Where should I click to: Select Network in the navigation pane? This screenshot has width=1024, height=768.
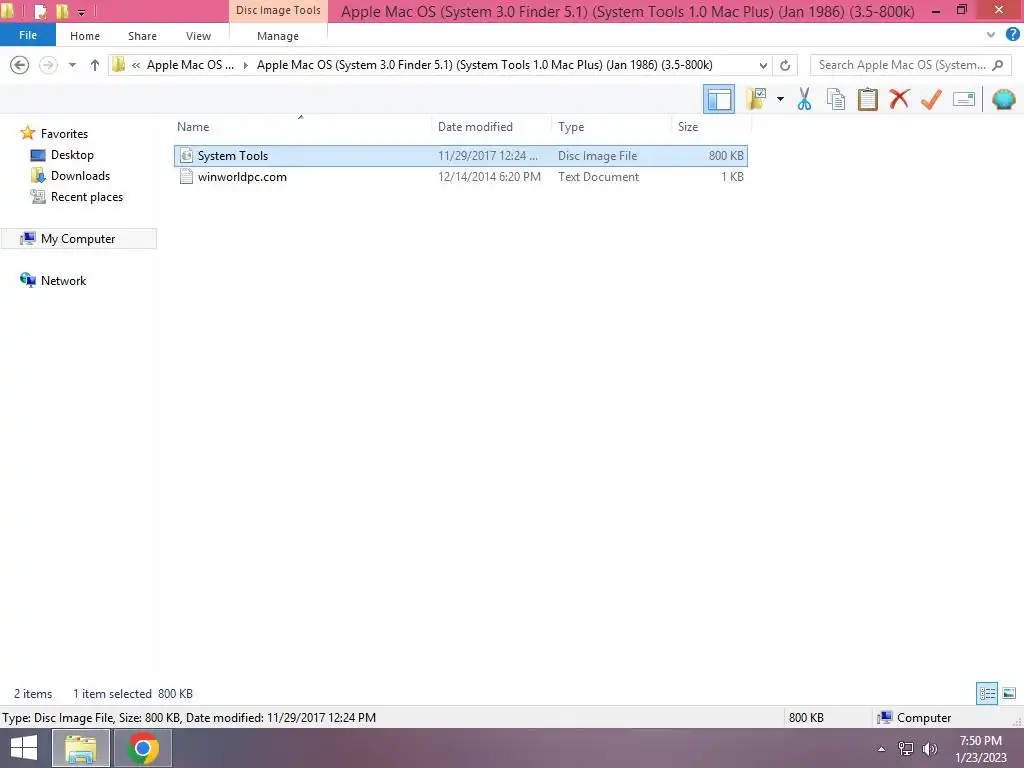63,280
